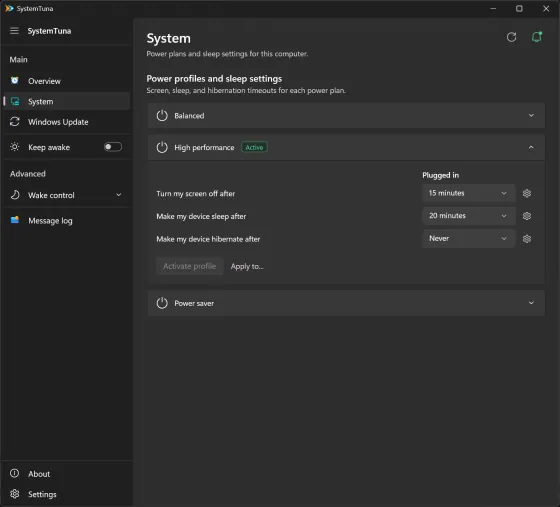Image resolution: width=560 pixels, height=507 pixels.
Task: Open gear options for hibernate timeout
Action: (x=527, y=239)
